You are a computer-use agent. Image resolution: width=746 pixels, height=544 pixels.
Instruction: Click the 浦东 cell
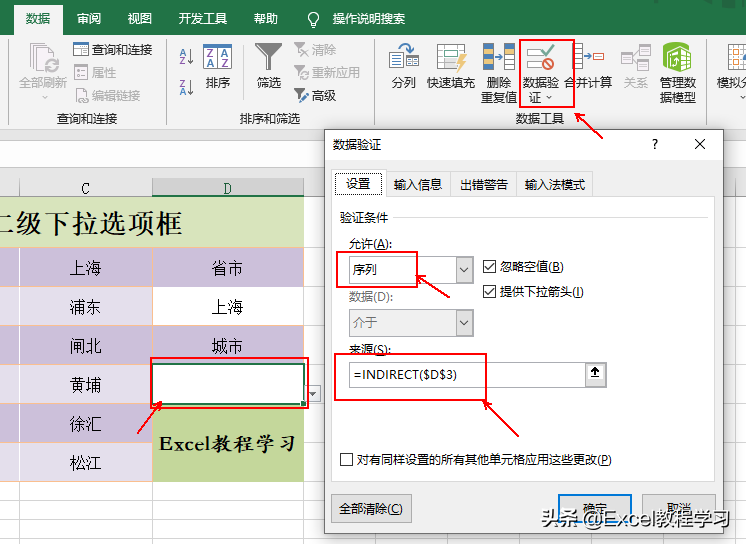point(86,307)
